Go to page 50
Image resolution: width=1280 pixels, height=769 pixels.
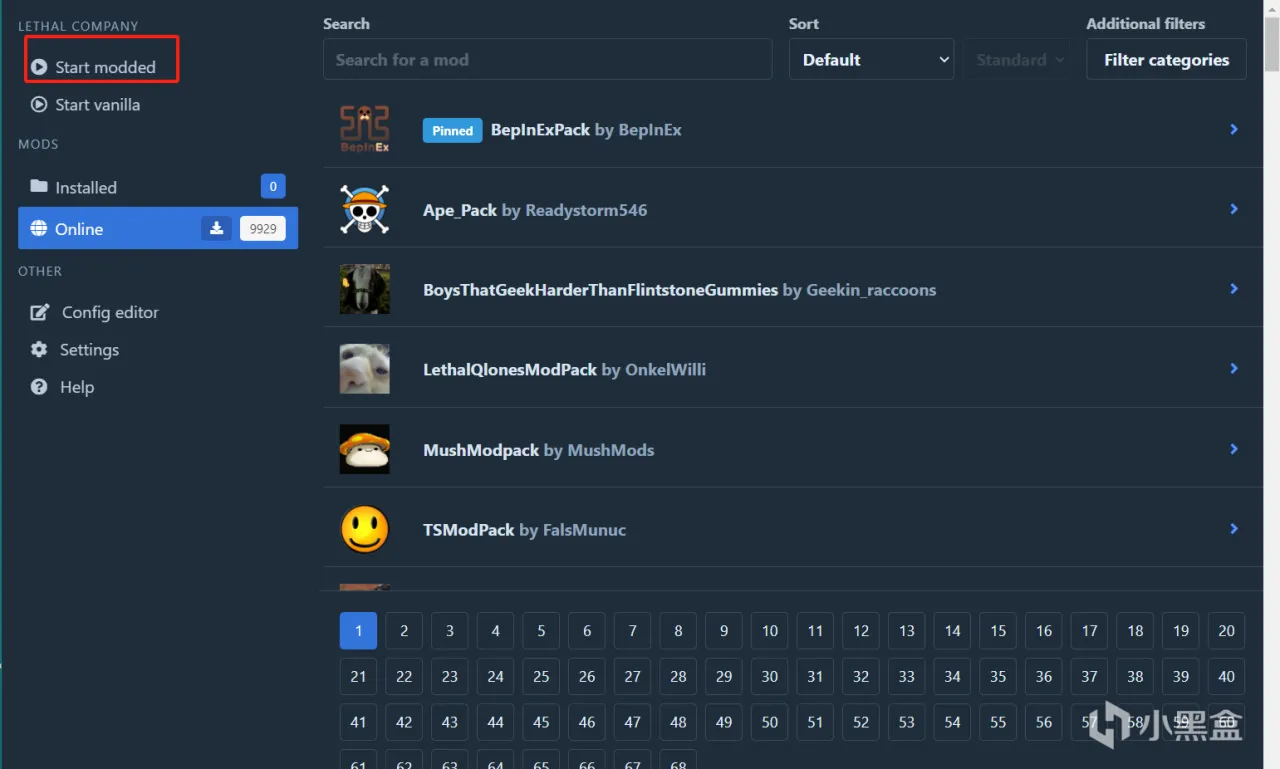point(770,722)
